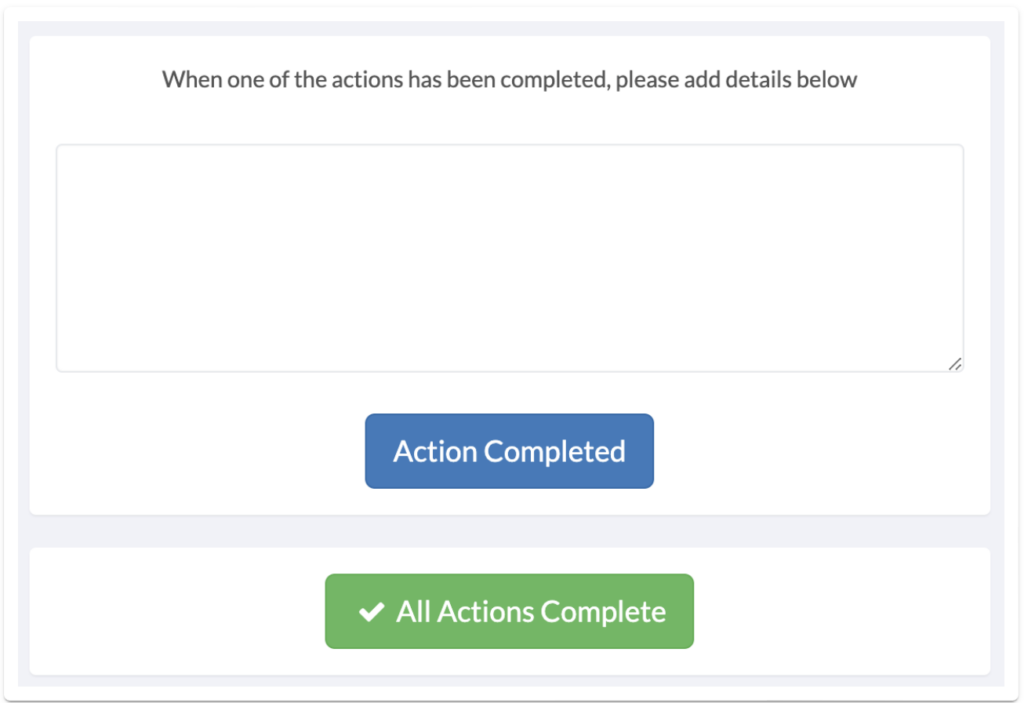Click the "please add details below" text
Viewport: 1024px width, 703px height.
click(x=736, y=80)
